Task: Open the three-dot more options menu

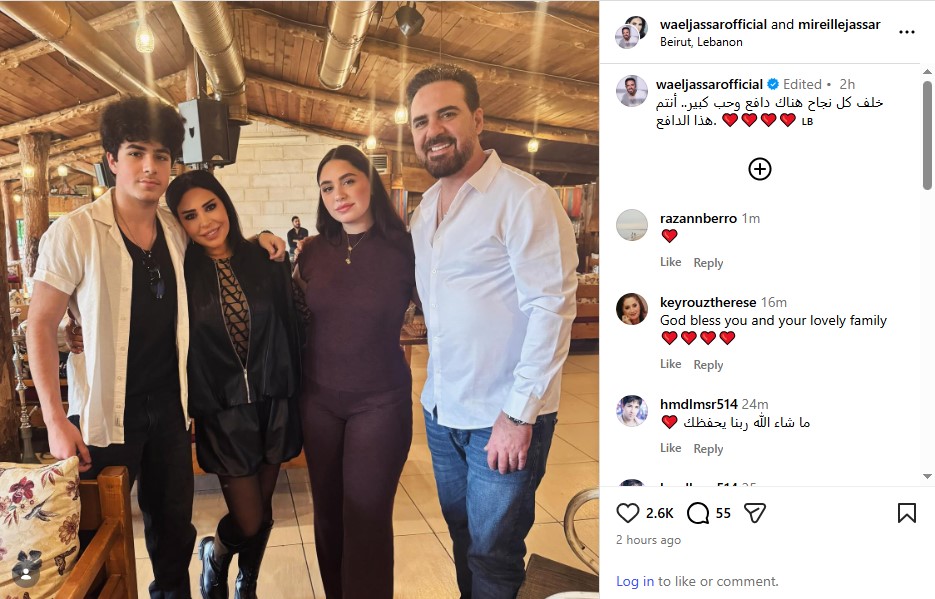Action: pos(906,32)
